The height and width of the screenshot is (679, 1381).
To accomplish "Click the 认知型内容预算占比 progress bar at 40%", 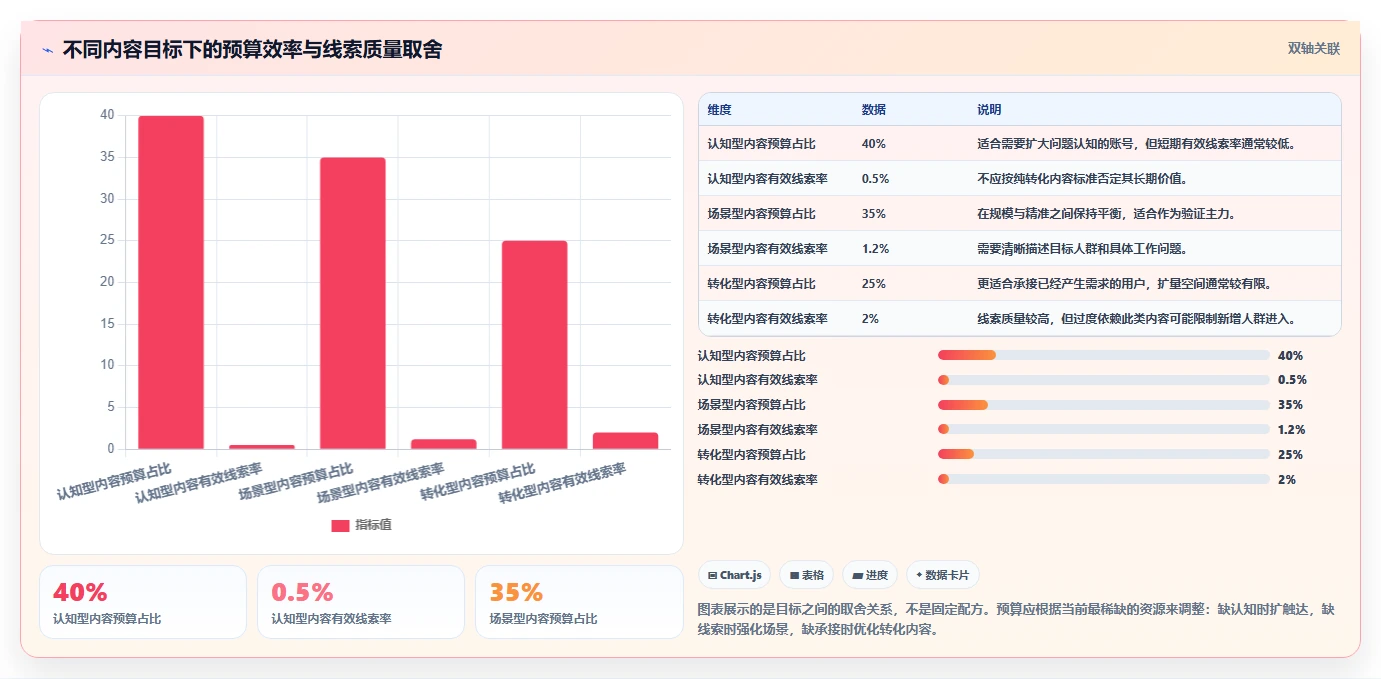I will coord(1104,355).
